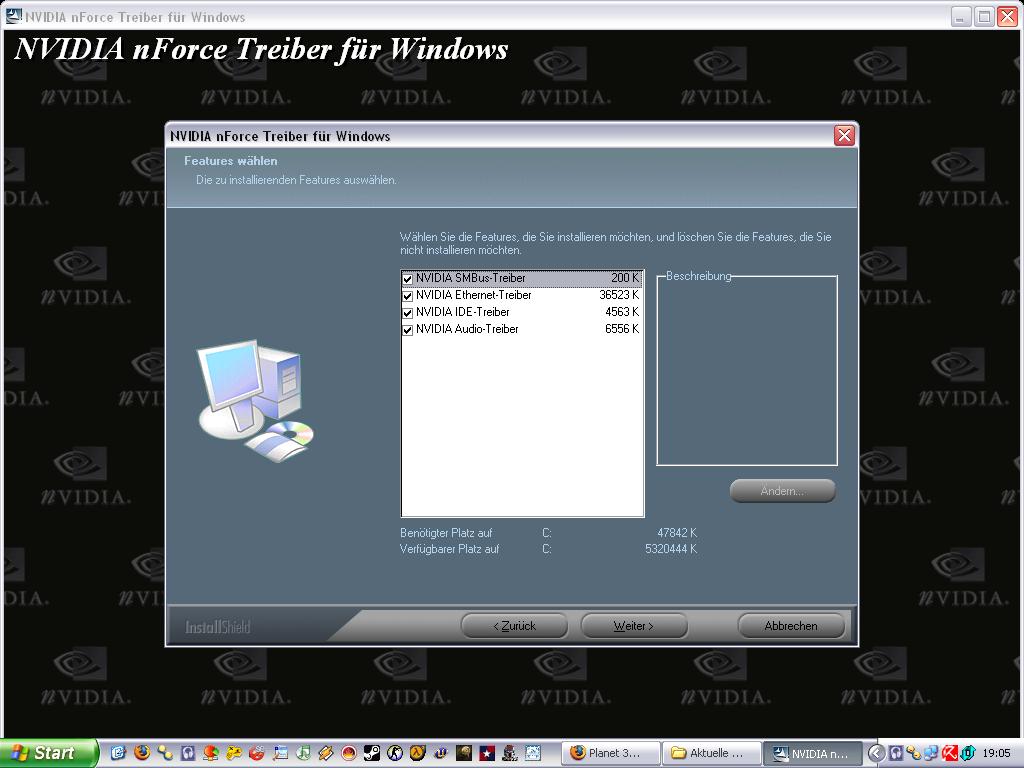The height and width of the screenshot is (768, 1024).
Task: Click the outer installer window title icon
Action: (x=12, y=15)
